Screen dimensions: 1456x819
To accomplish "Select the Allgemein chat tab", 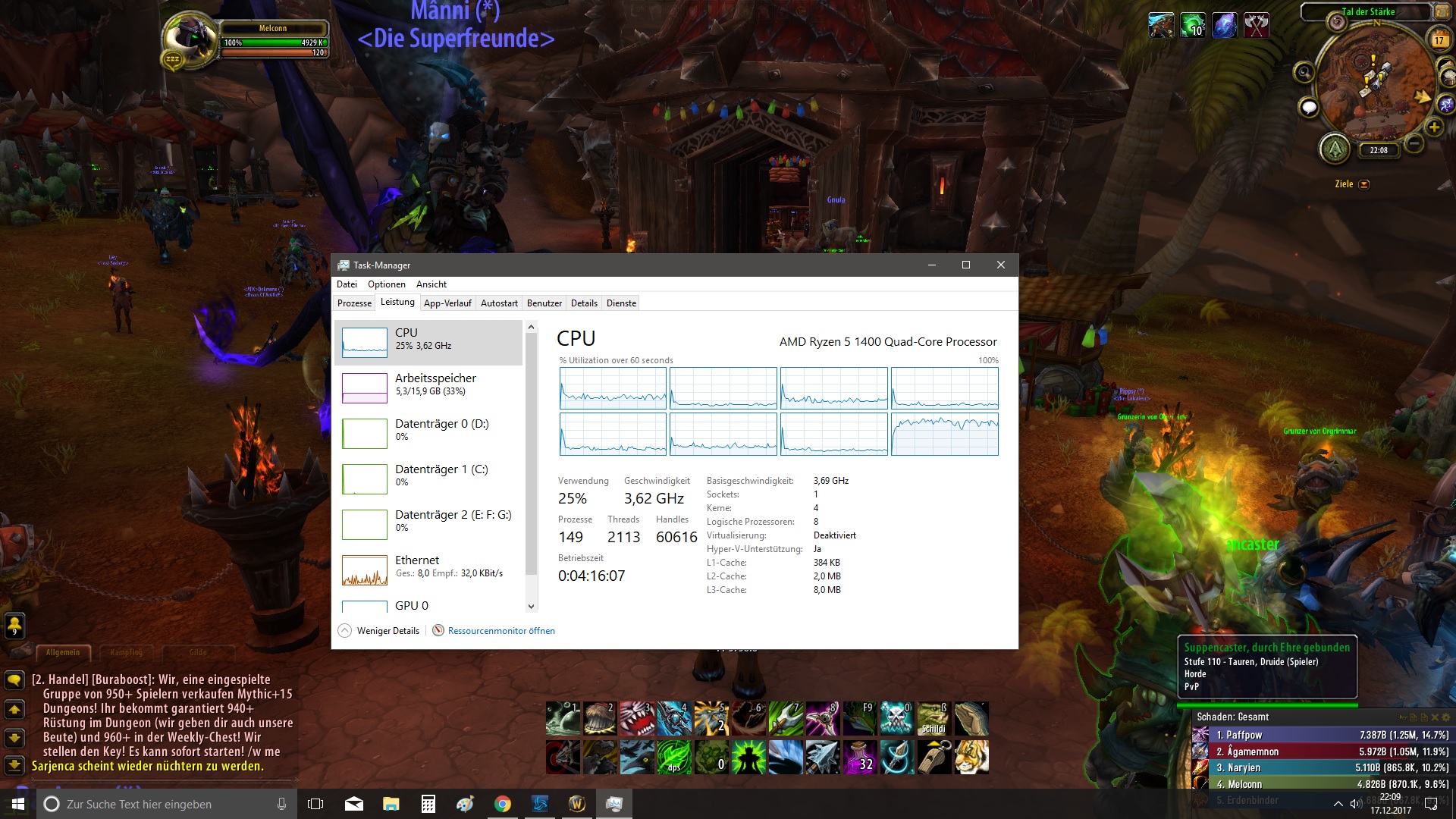I will tap(63, 652).
